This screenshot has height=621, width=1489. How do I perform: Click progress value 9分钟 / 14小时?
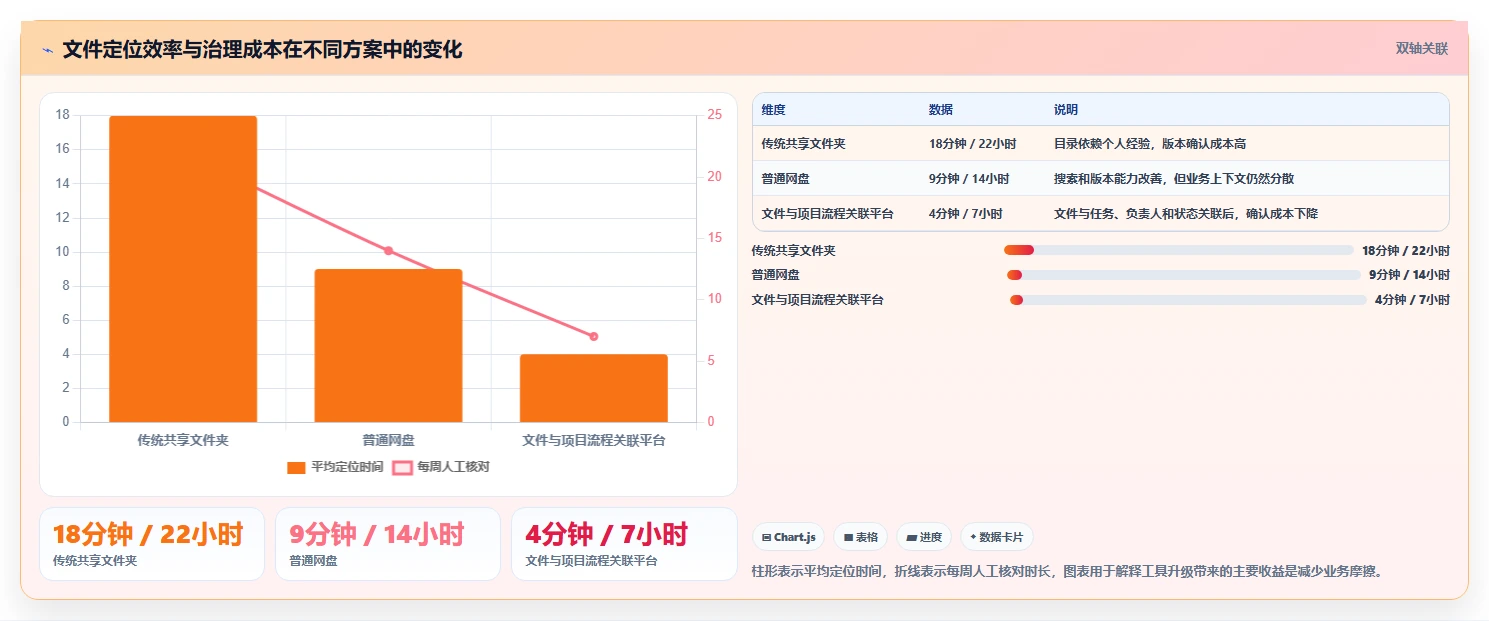1409,275
